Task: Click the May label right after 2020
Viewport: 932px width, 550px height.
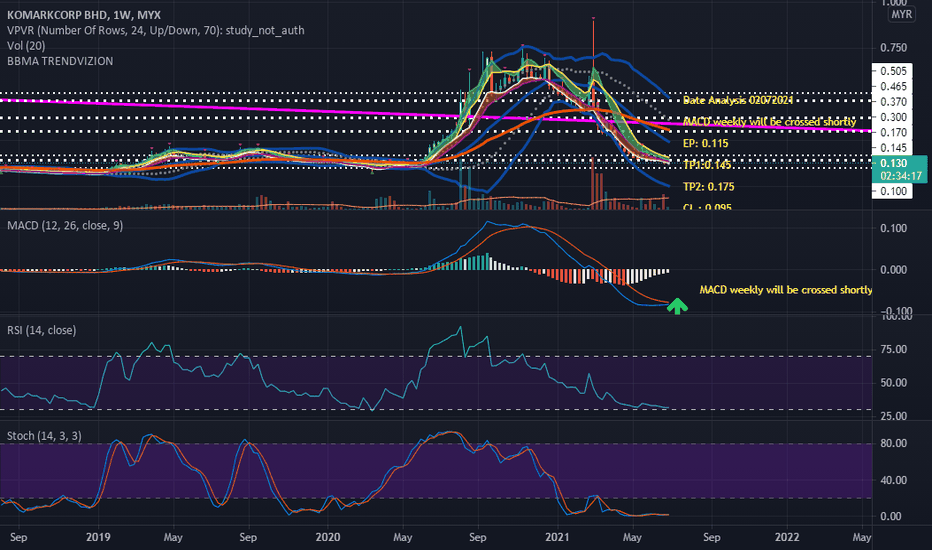Action: point(402,538)
